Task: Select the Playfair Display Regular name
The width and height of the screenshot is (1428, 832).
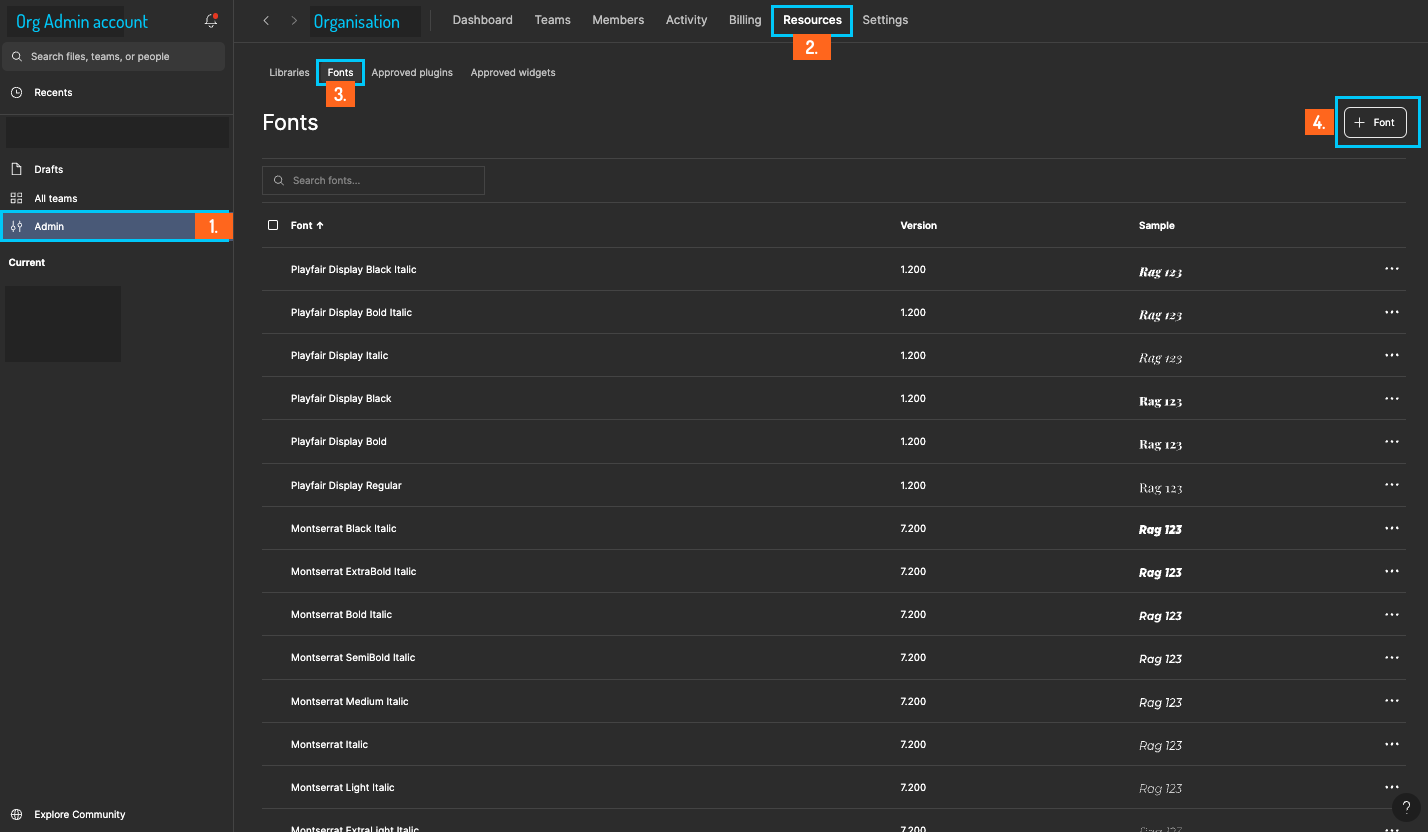Action: (x=346, y=485)
